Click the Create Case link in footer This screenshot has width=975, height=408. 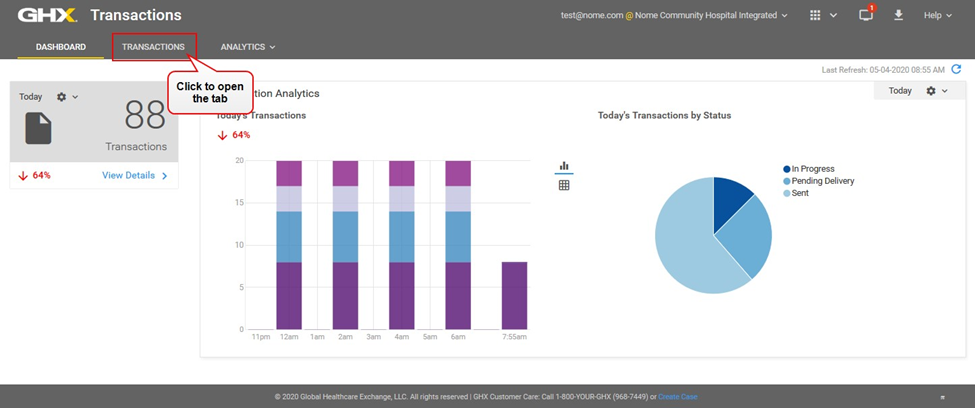[x=677, y=397]
